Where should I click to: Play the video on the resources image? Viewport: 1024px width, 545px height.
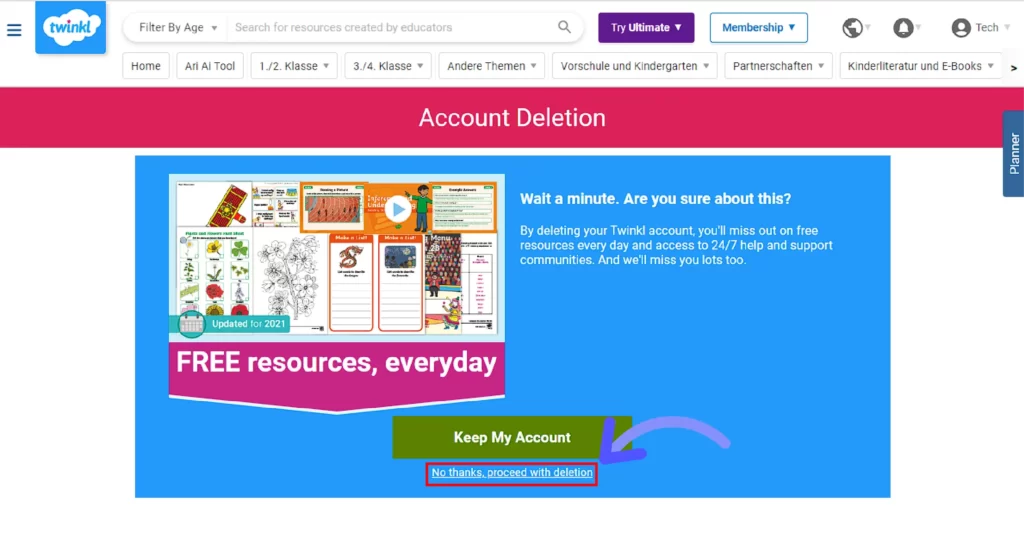coord(398,210)
